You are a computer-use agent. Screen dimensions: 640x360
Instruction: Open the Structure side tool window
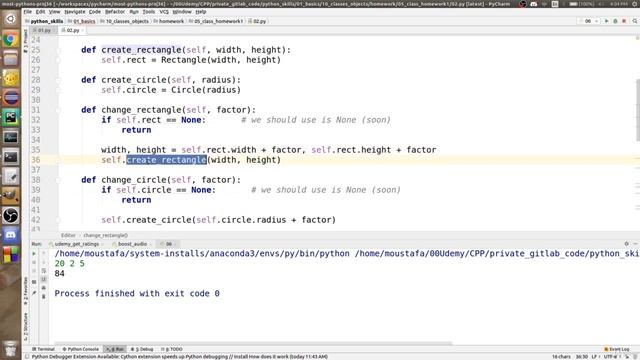click(x=26, y=327)
